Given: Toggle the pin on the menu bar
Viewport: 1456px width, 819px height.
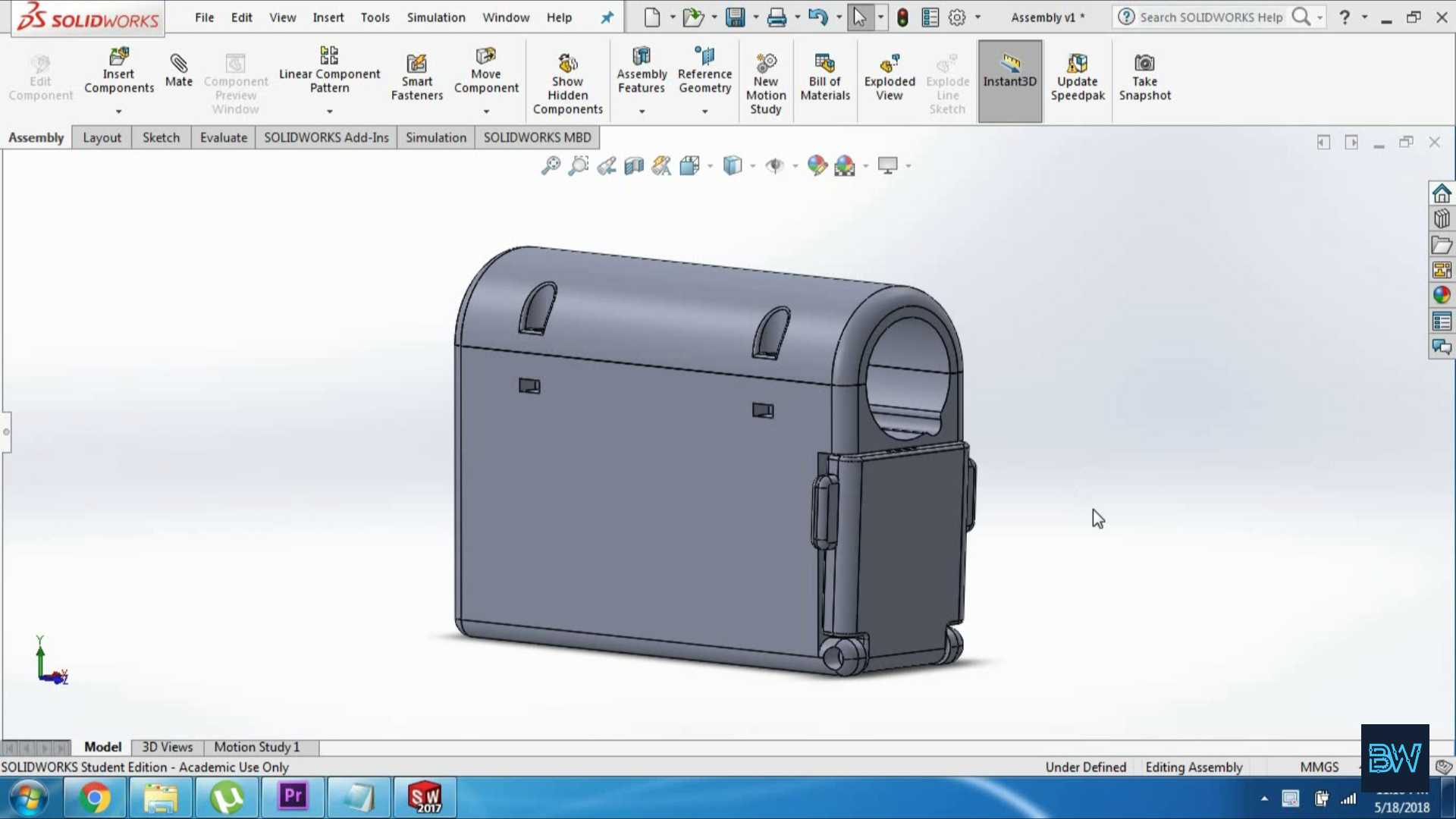Looking at the screenshot, I should click(607, 17).
